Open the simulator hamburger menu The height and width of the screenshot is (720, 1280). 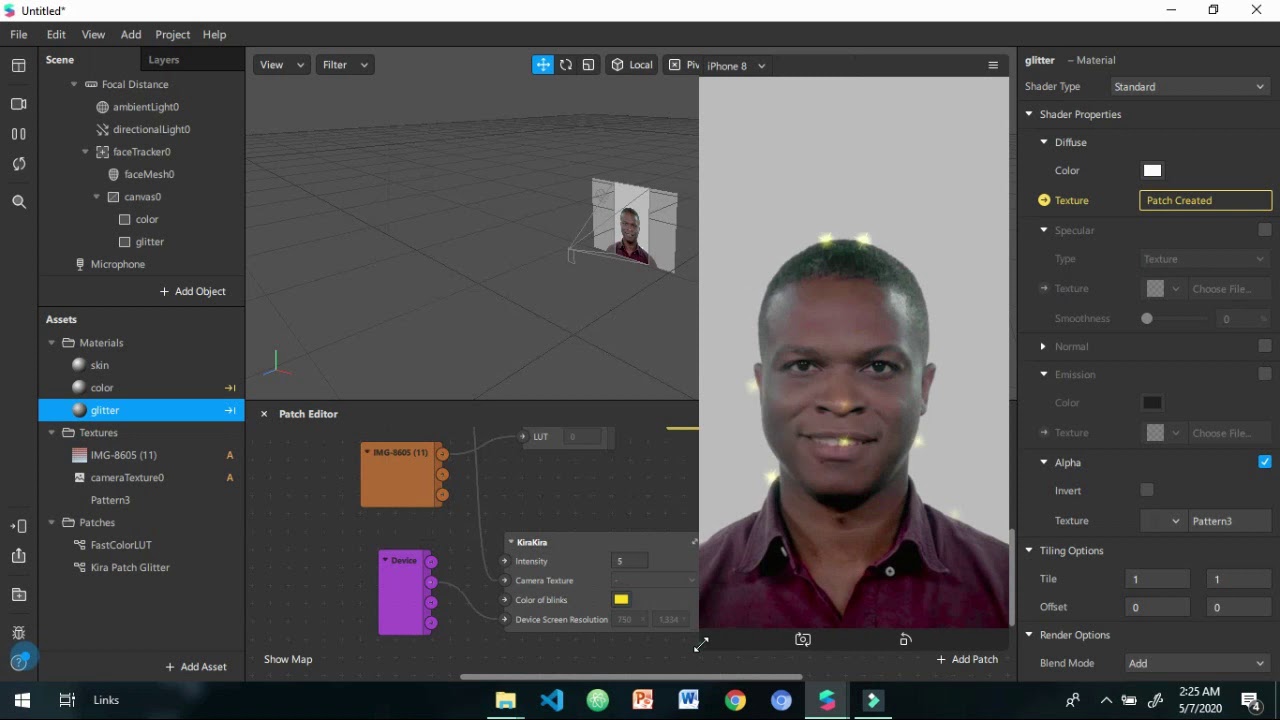pyautogui.click(x=993, y=65)
